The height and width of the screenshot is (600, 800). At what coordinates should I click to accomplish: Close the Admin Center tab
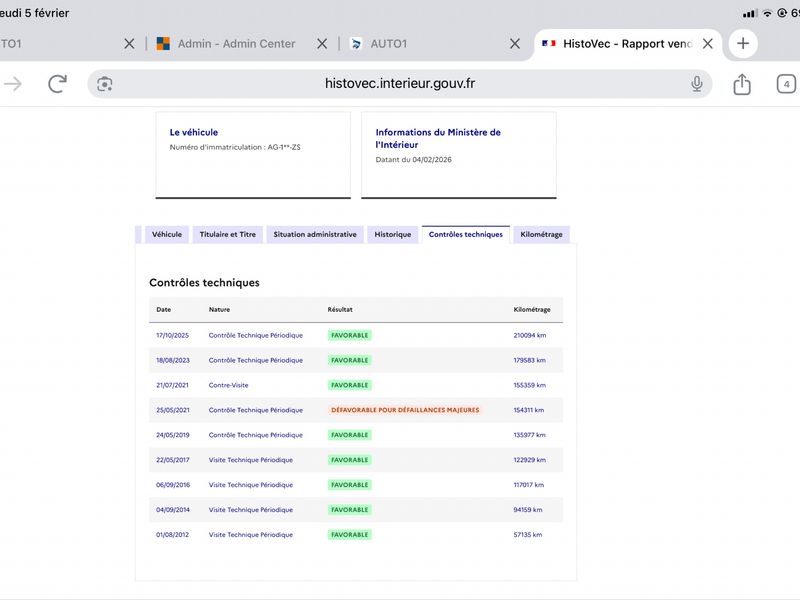tap(322, 44)
